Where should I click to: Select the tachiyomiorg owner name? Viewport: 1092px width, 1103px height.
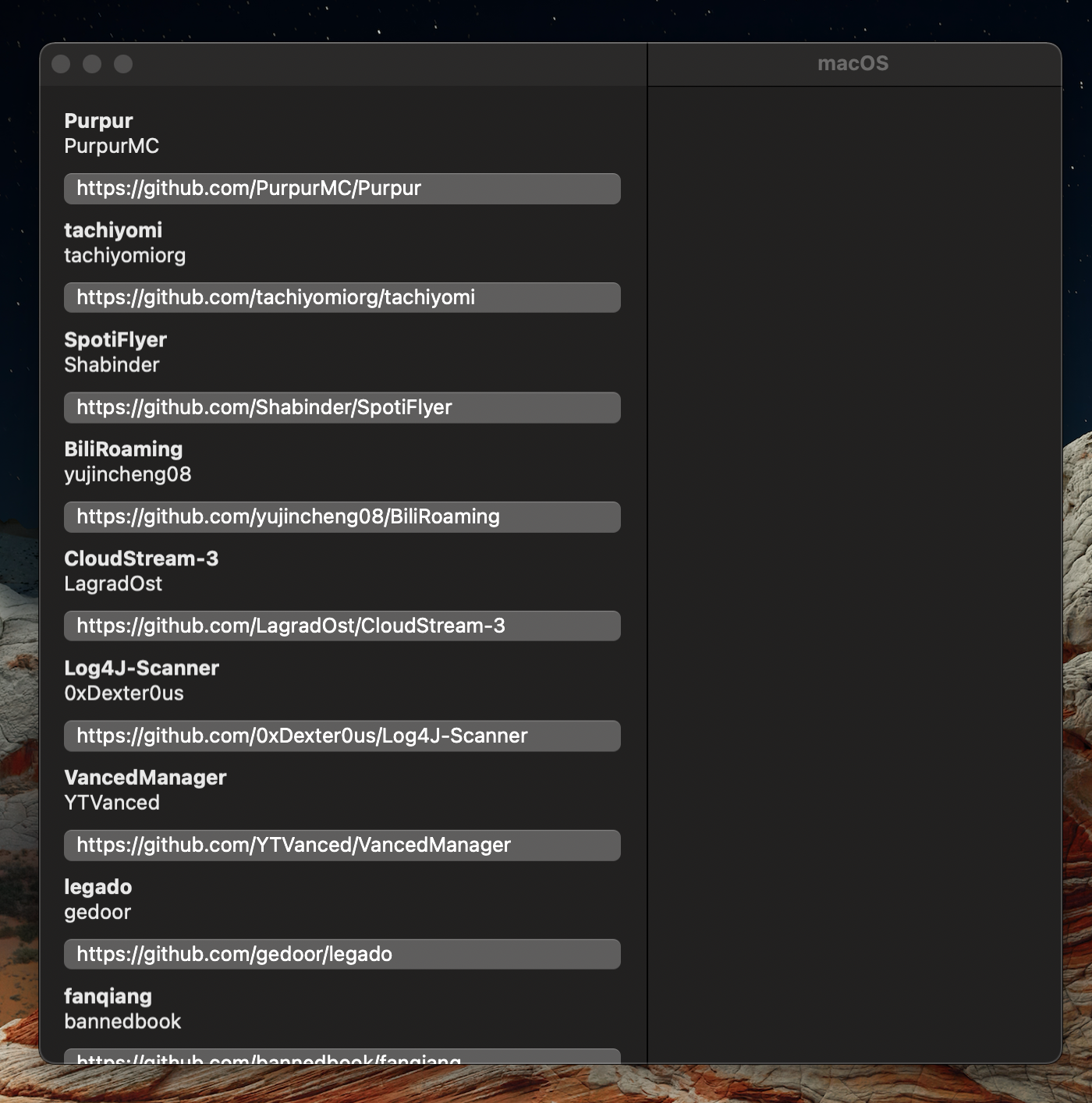click(125, 256)
